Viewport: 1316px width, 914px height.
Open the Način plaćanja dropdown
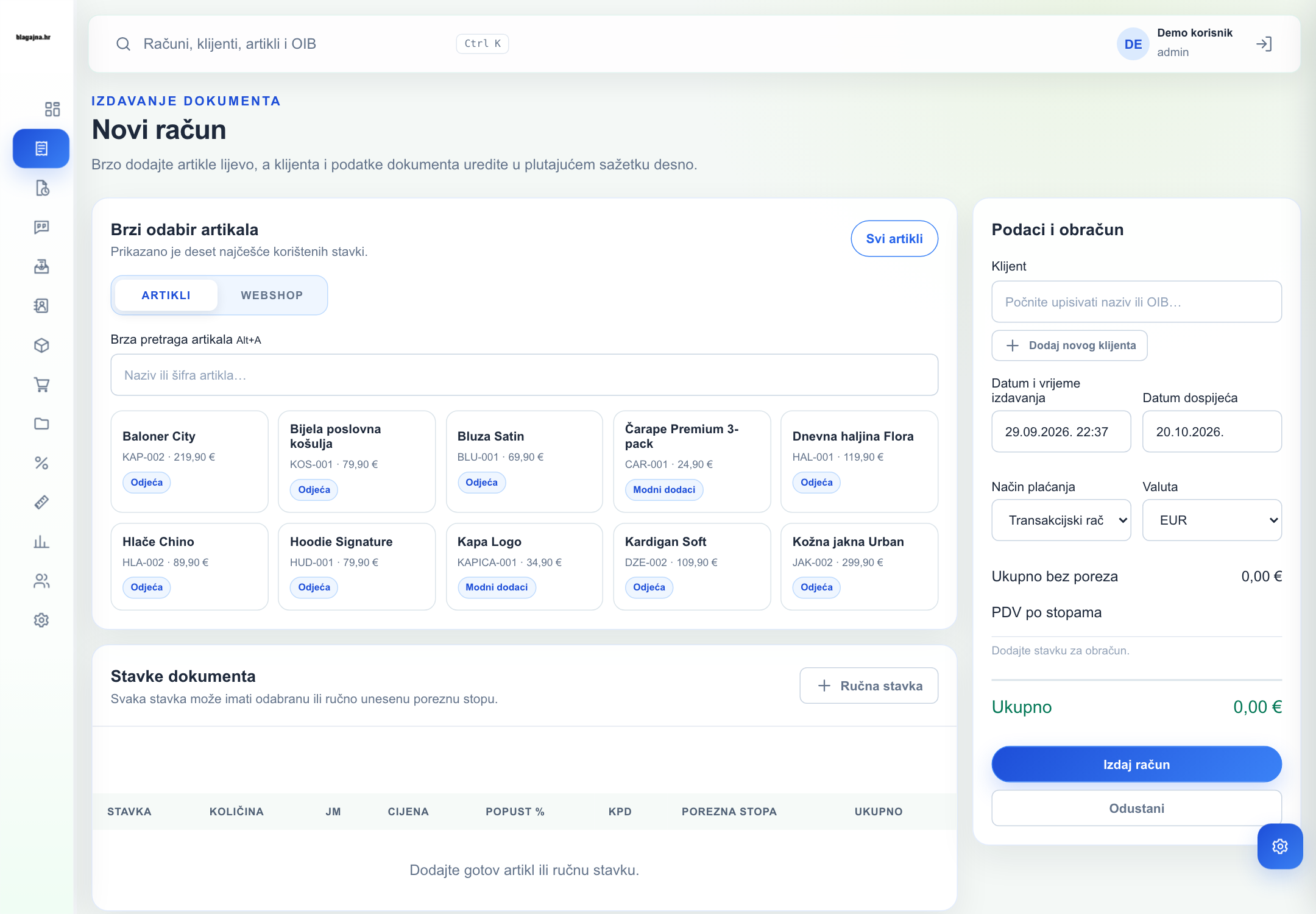pos(1061,520)
